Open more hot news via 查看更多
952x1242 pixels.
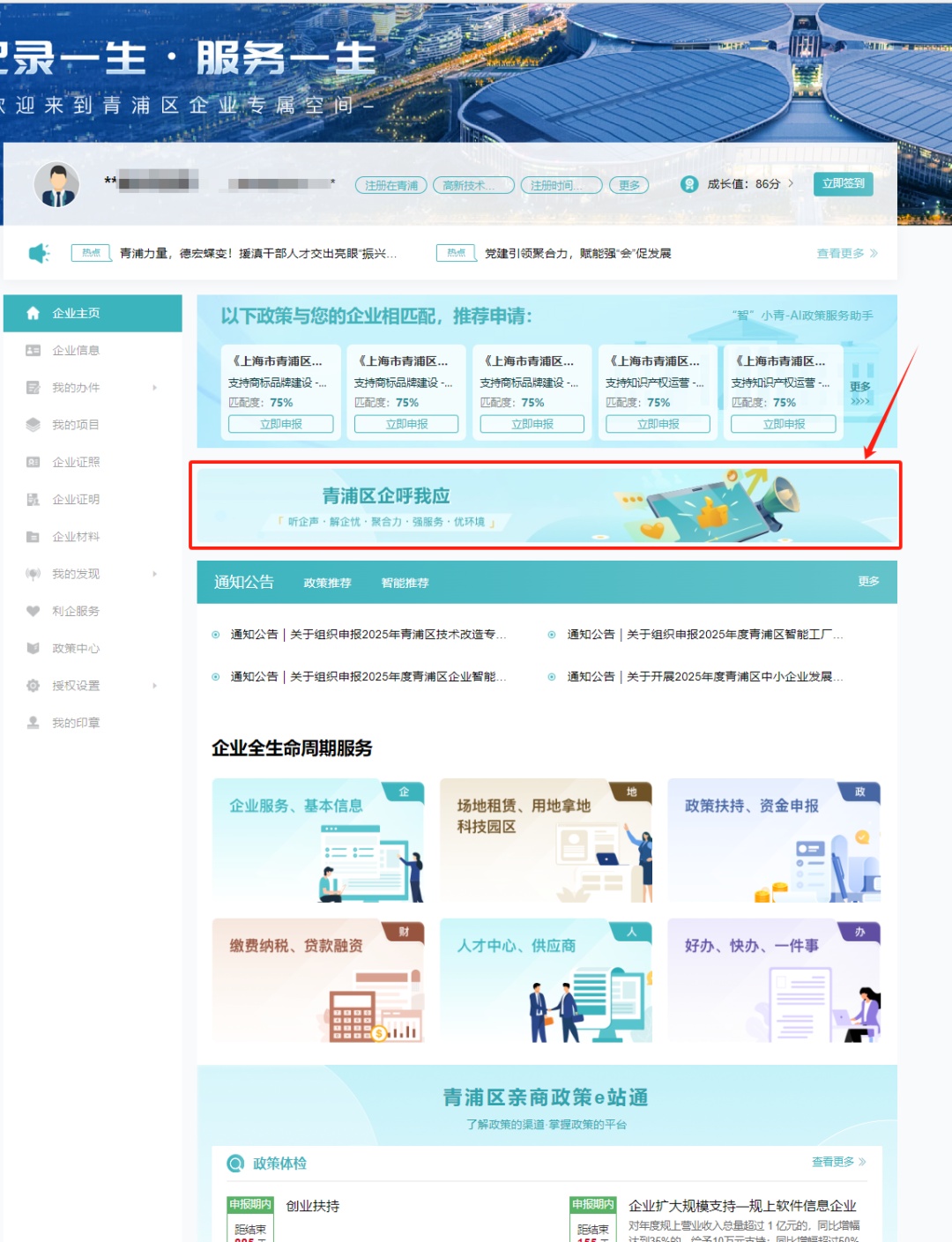point(847,254)
